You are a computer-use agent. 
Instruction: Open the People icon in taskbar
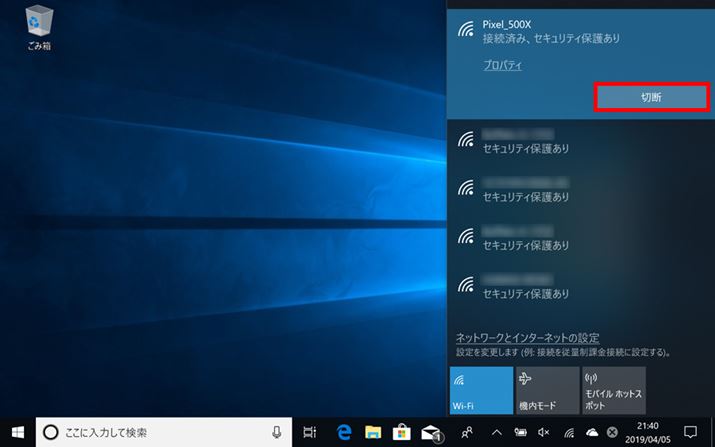pos(467,432)
